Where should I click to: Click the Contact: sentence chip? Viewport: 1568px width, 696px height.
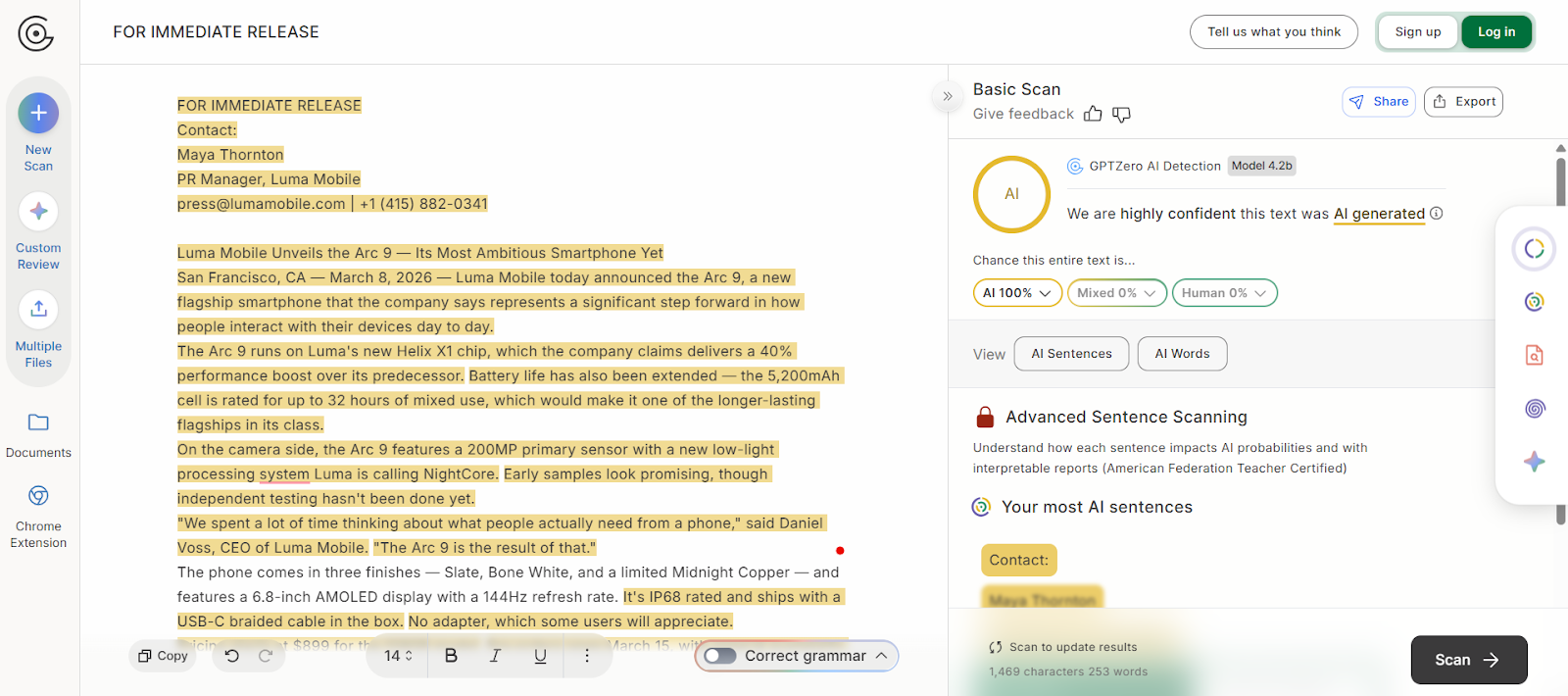(x=1018, y=560)
